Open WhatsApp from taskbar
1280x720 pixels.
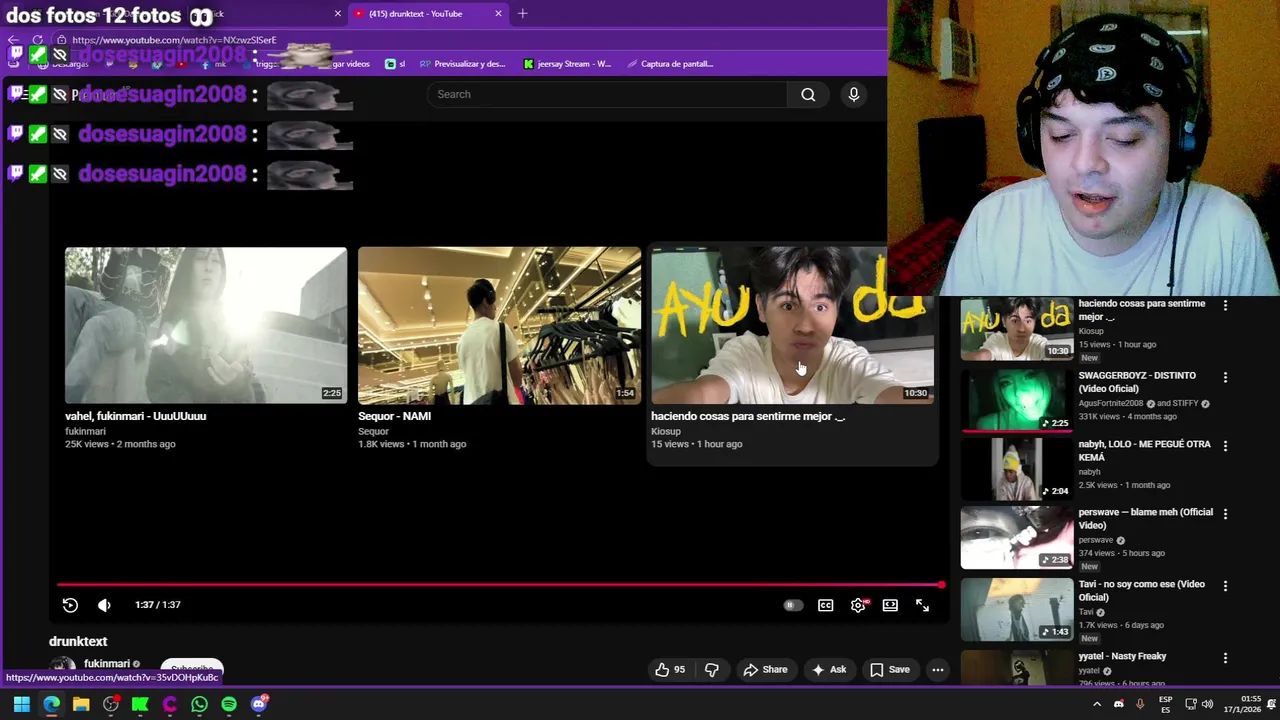(199, 704)
